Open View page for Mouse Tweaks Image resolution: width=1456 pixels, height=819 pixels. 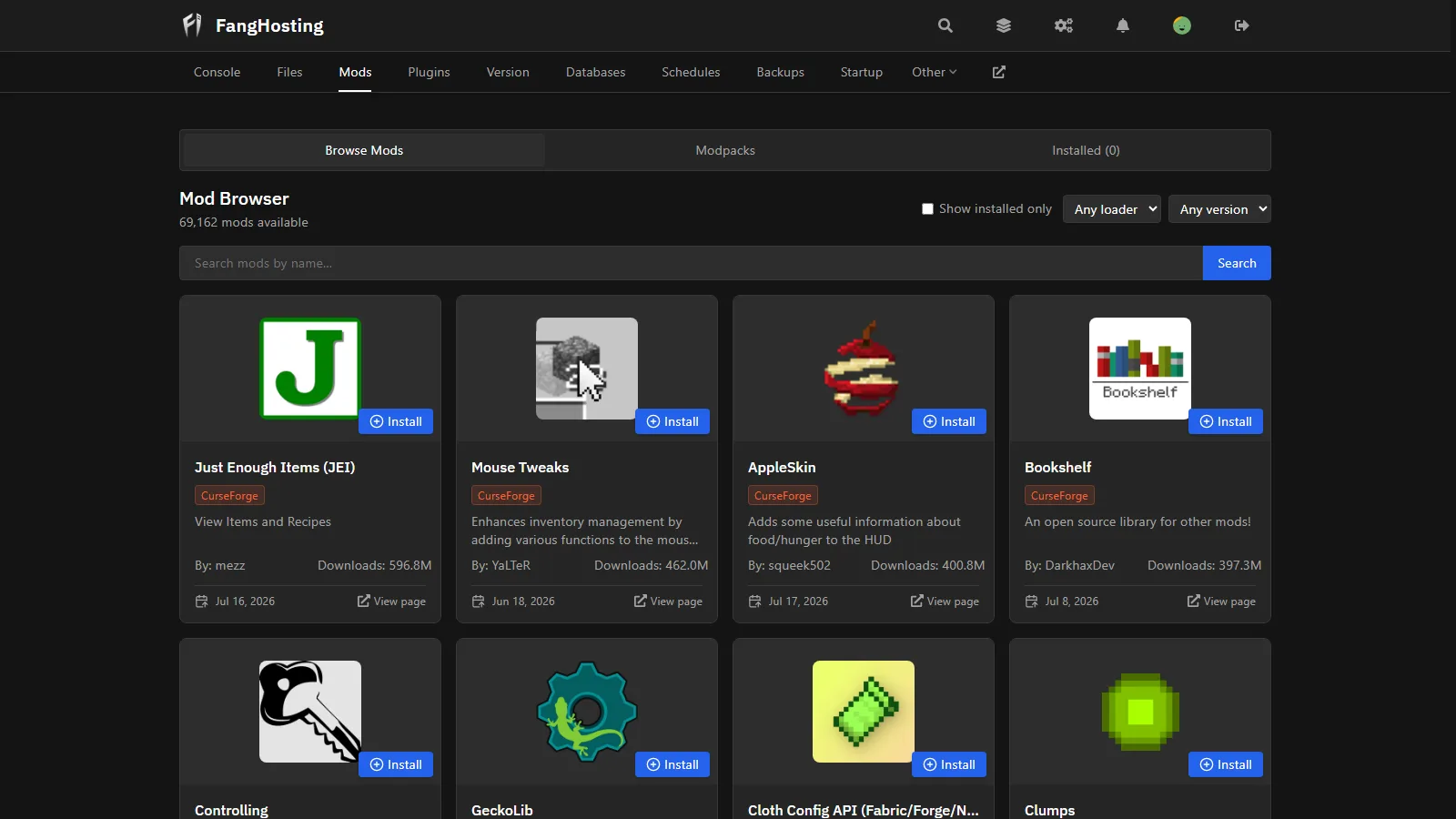tap(668, 602)
